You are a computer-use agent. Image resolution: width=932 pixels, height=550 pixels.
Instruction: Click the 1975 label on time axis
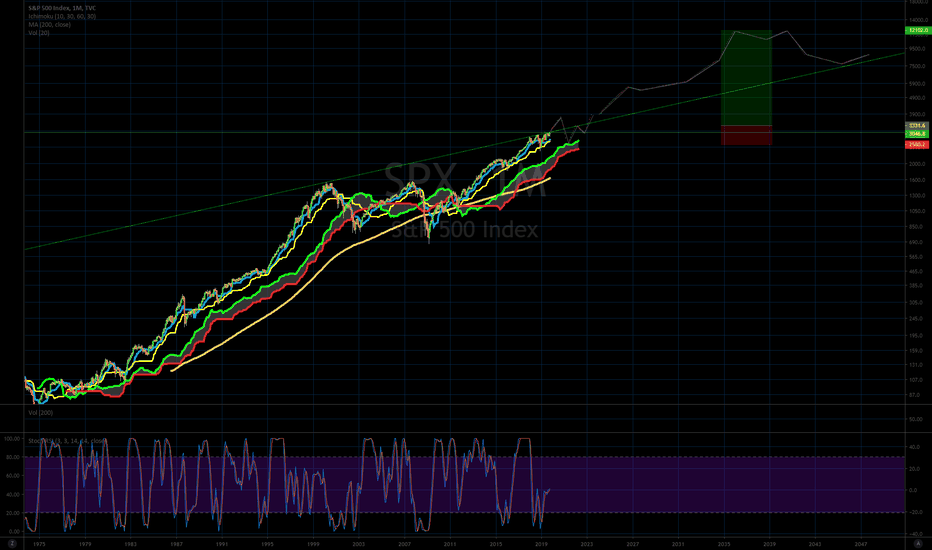click(x=39, y=544)
